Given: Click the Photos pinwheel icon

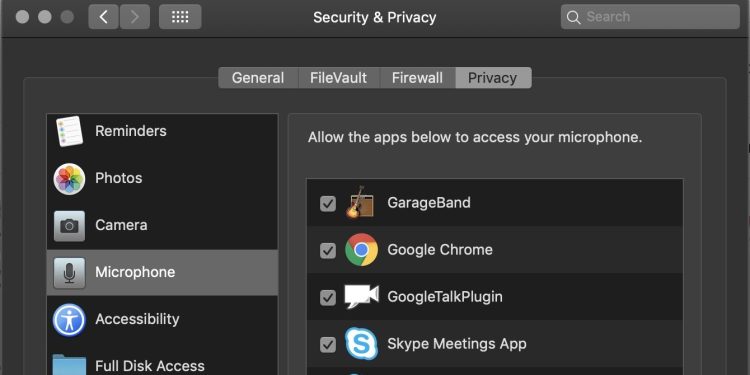Looking at the screenshot, I should (69, 178).
